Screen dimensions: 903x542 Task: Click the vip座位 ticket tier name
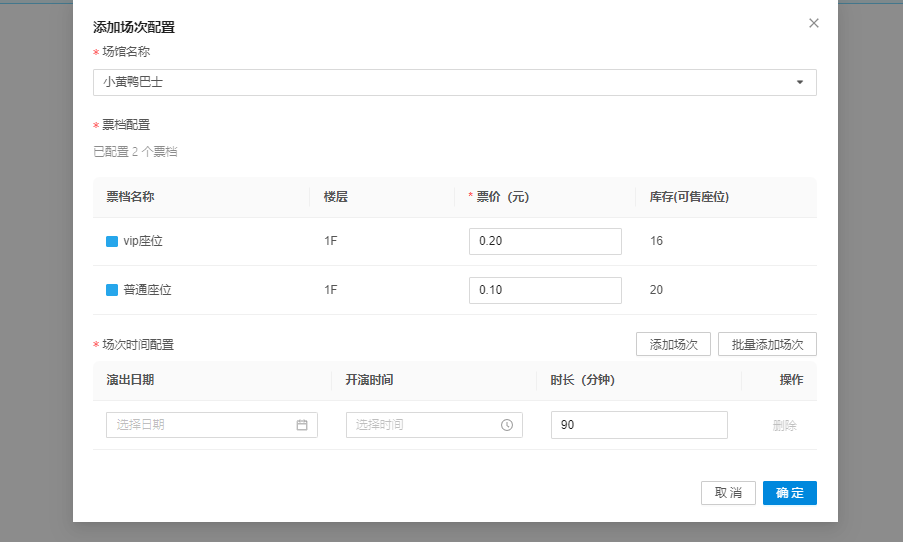(x=143, y=241)
